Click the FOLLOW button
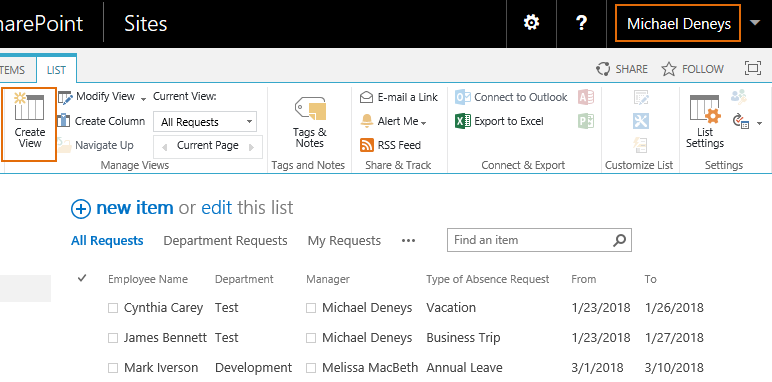772x382 pixels. coord(692,69)
